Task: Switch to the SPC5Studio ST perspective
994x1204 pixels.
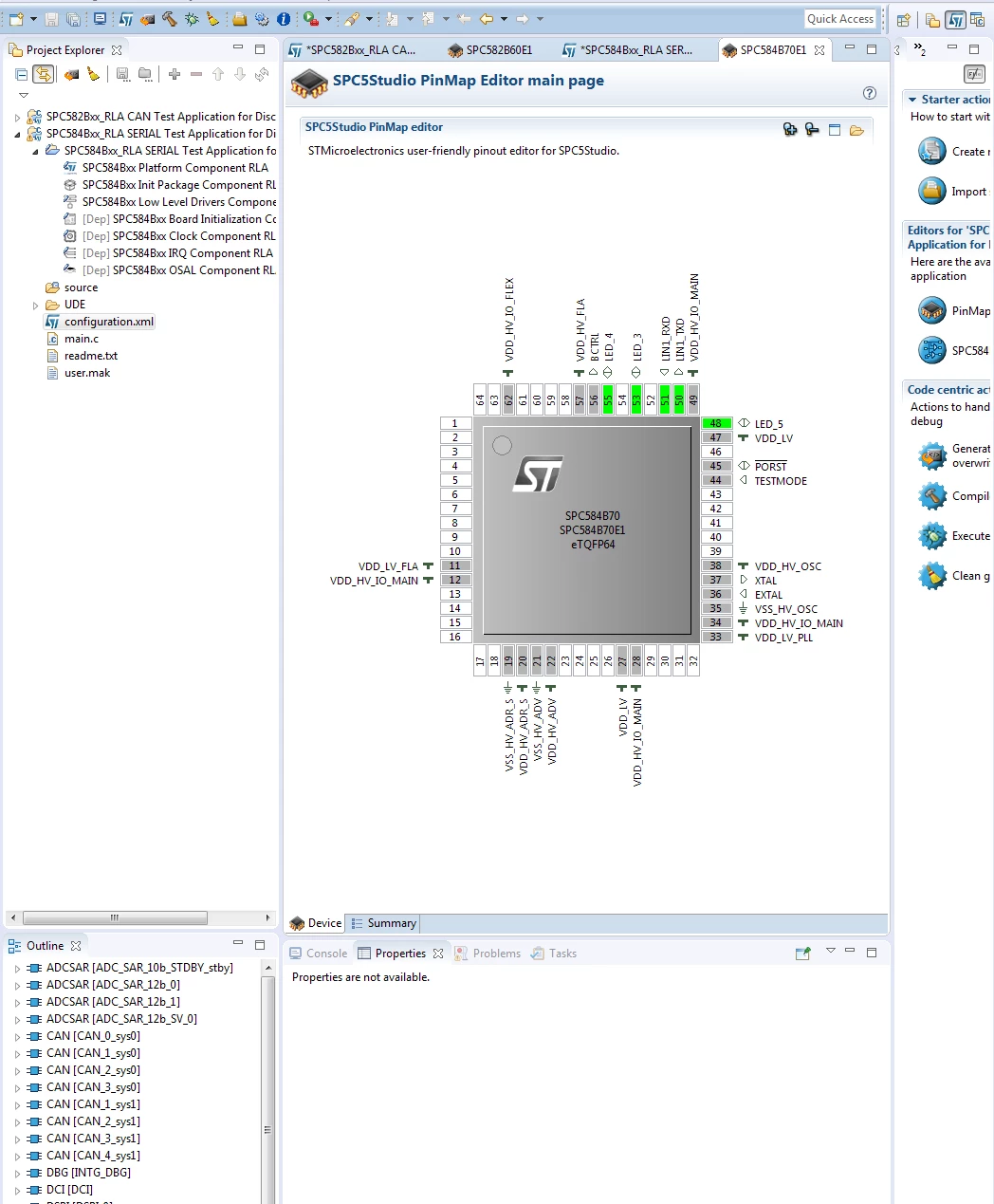Action: [956, 19]
